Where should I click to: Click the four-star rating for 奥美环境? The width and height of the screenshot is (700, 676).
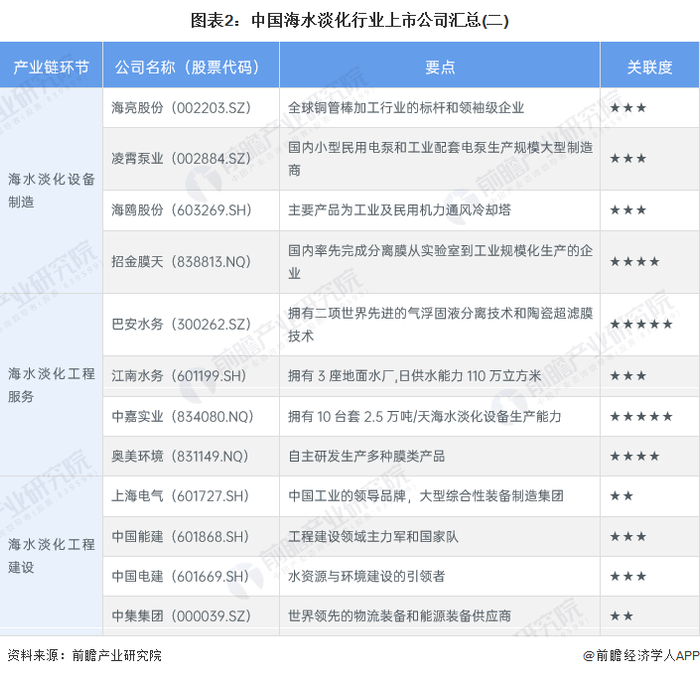click(634, 456)
